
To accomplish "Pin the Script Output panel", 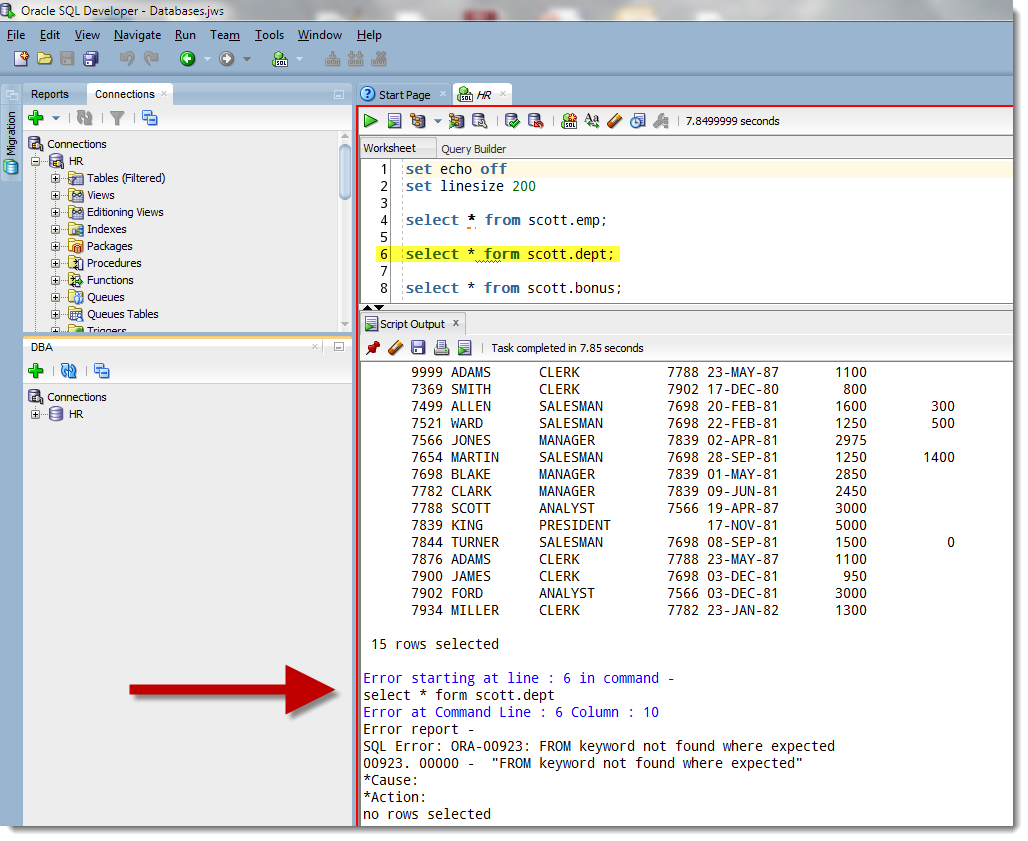I will pos(373,348).
